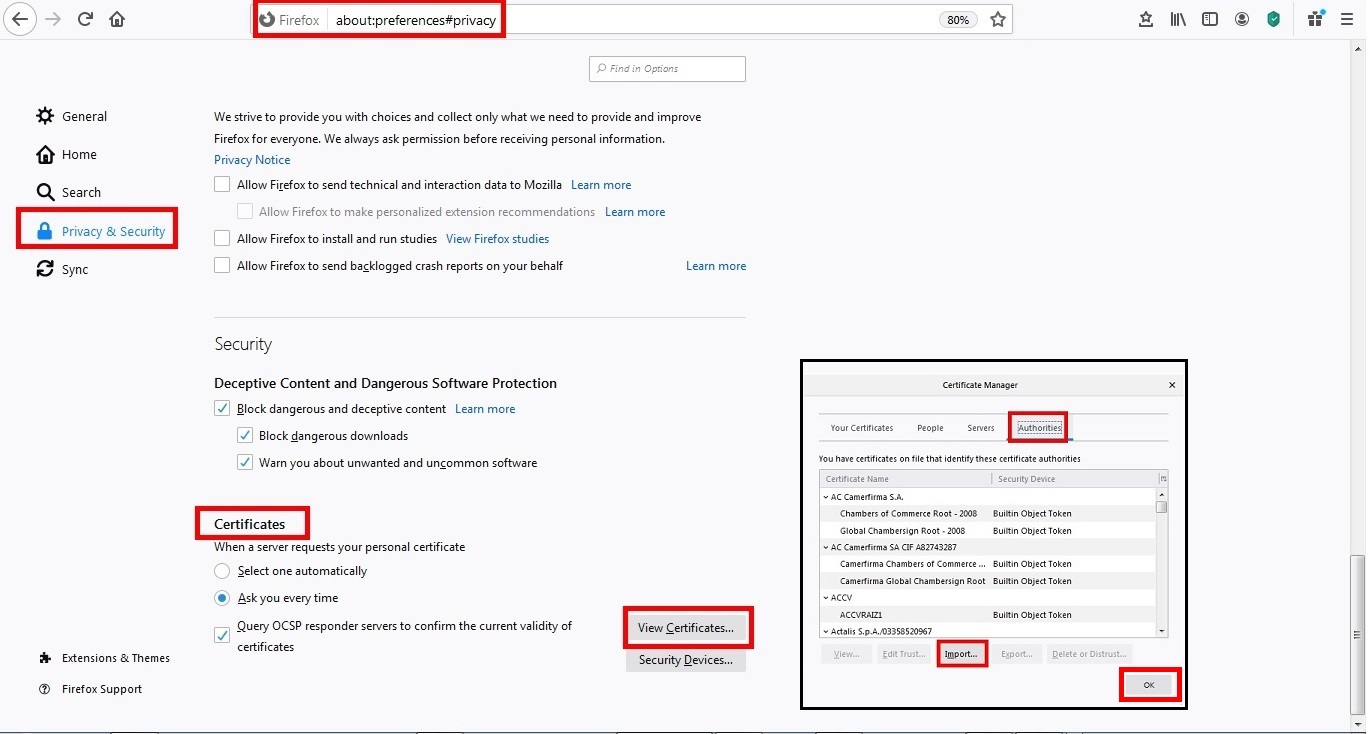Toggle personalized extension recommendations checkbox
The width and height of the screenshot is (1368, 734).
245,212
